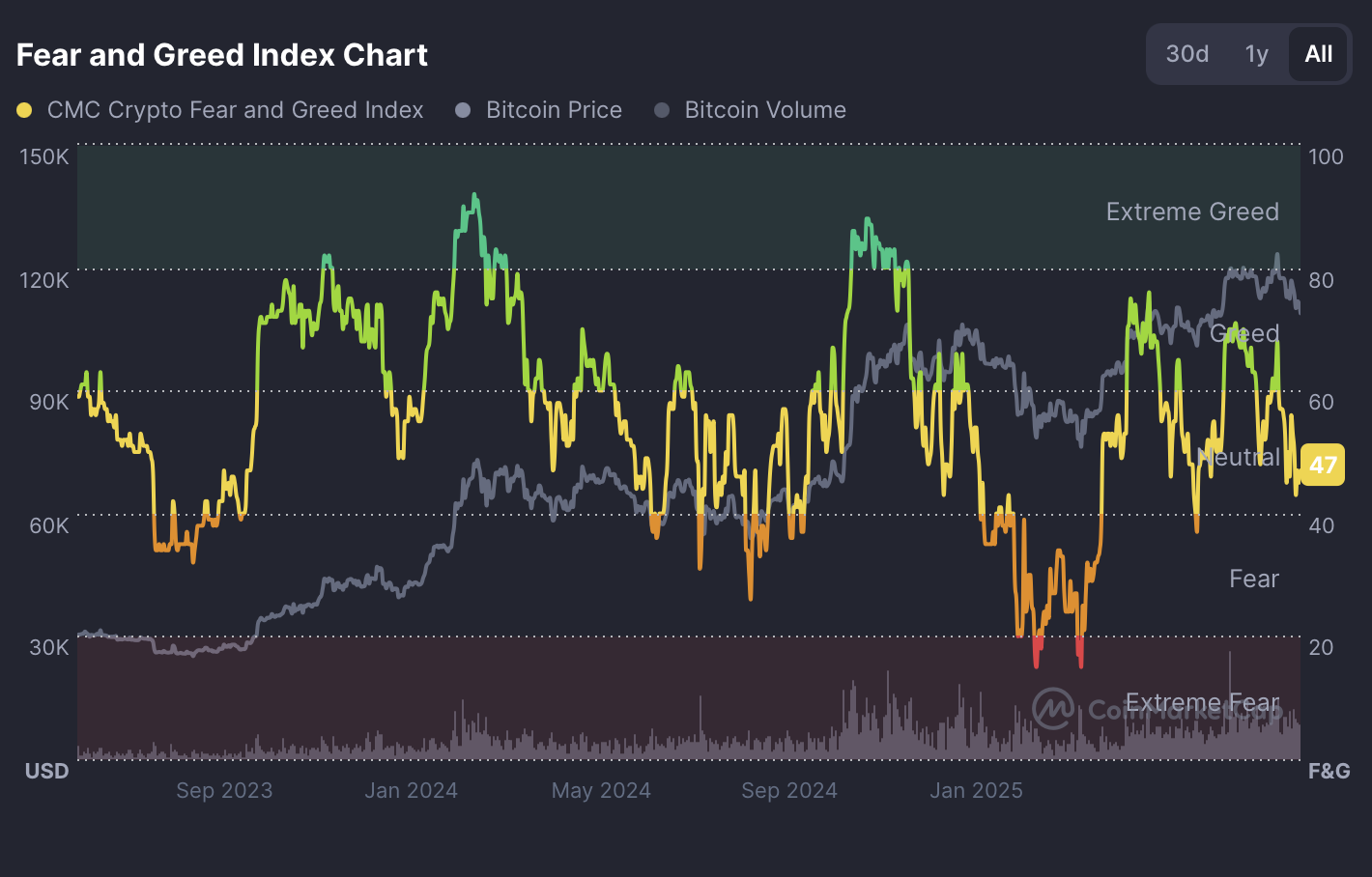The height and width of the screenshot is (877, 1372).
Task: Click the CoinMarketCap watermark logo
Action: [1052, 709]
